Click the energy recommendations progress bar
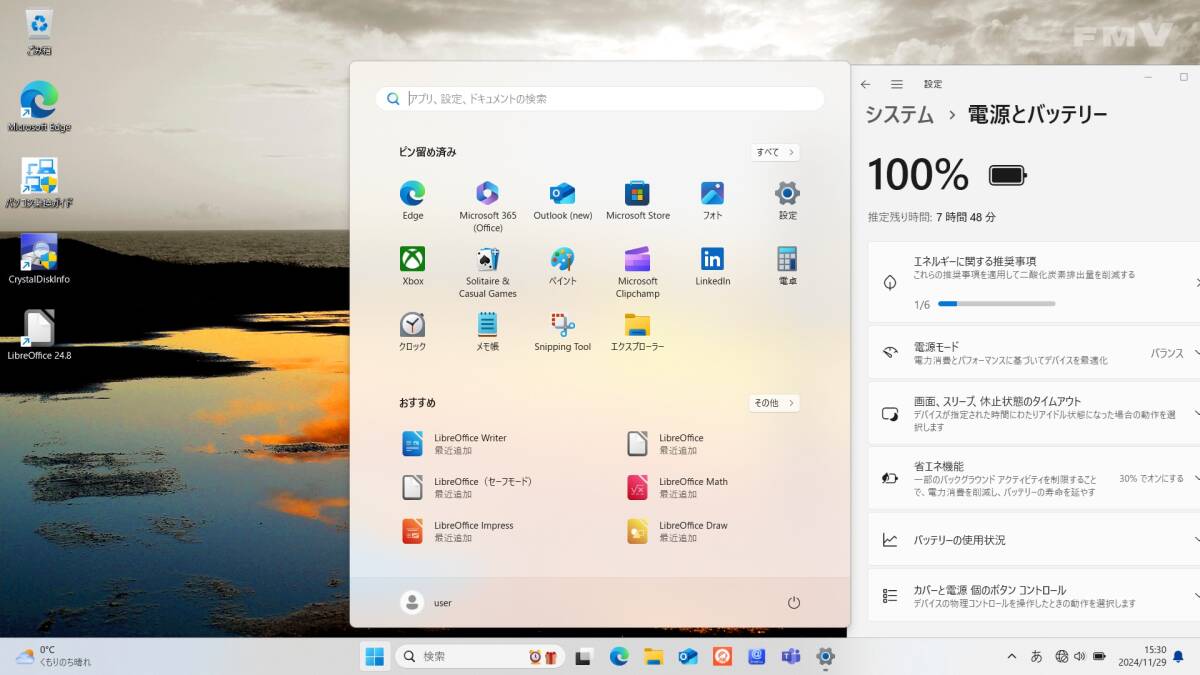Screen dimensions: 1200x675 point(996,303)
